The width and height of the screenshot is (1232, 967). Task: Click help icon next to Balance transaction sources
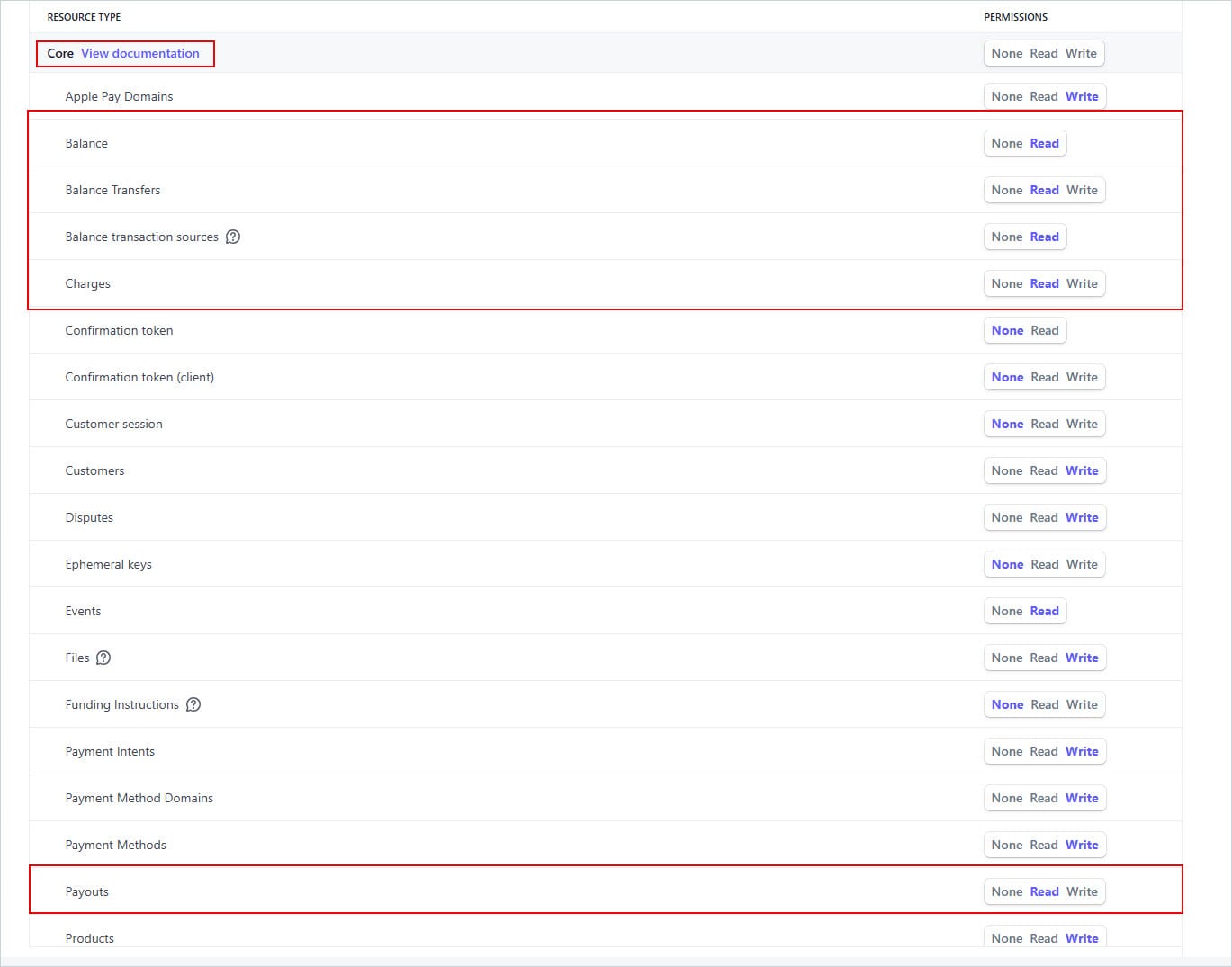[233, 237]
